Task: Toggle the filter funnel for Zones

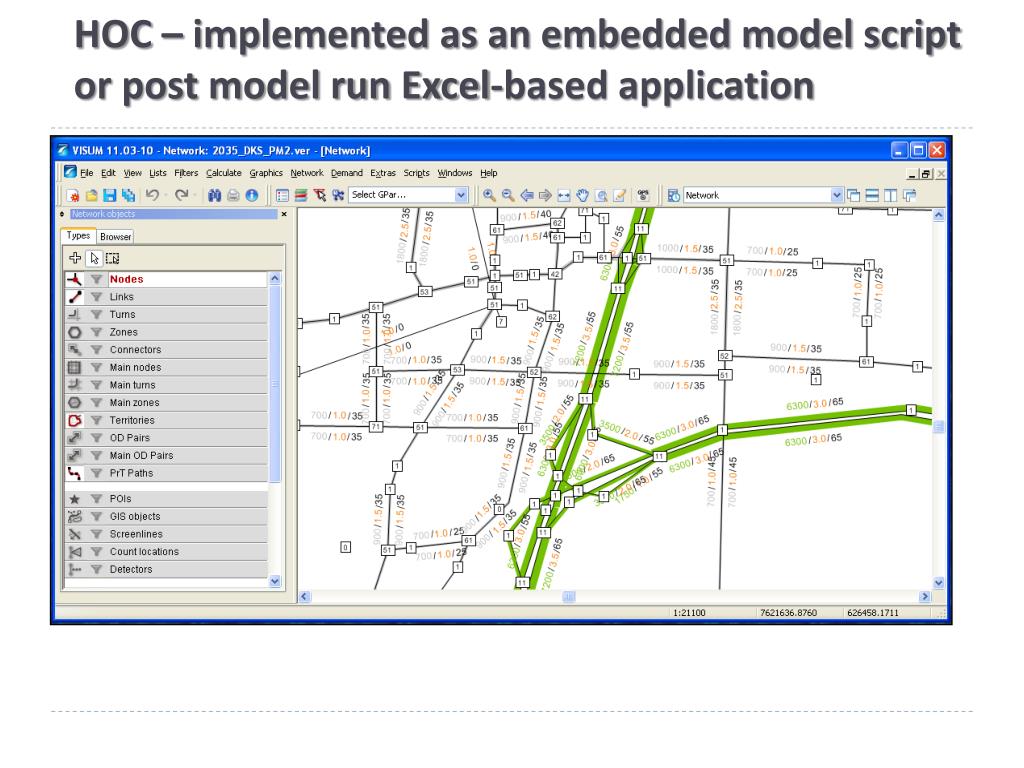Action: (97, 332)
